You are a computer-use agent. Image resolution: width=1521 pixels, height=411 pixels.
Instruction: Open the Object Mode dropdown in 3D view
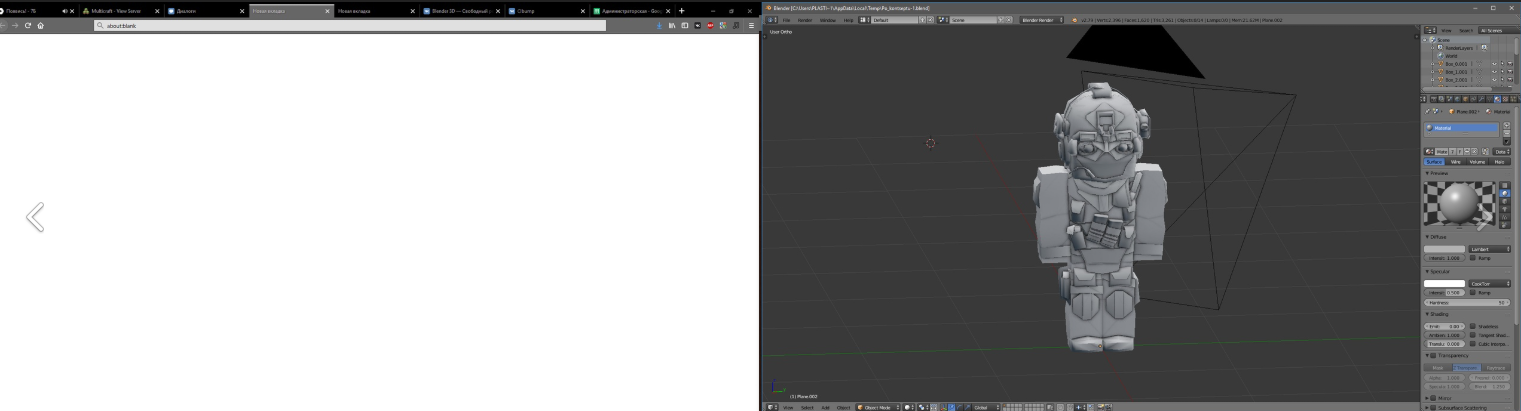click(x=878, y=407)
